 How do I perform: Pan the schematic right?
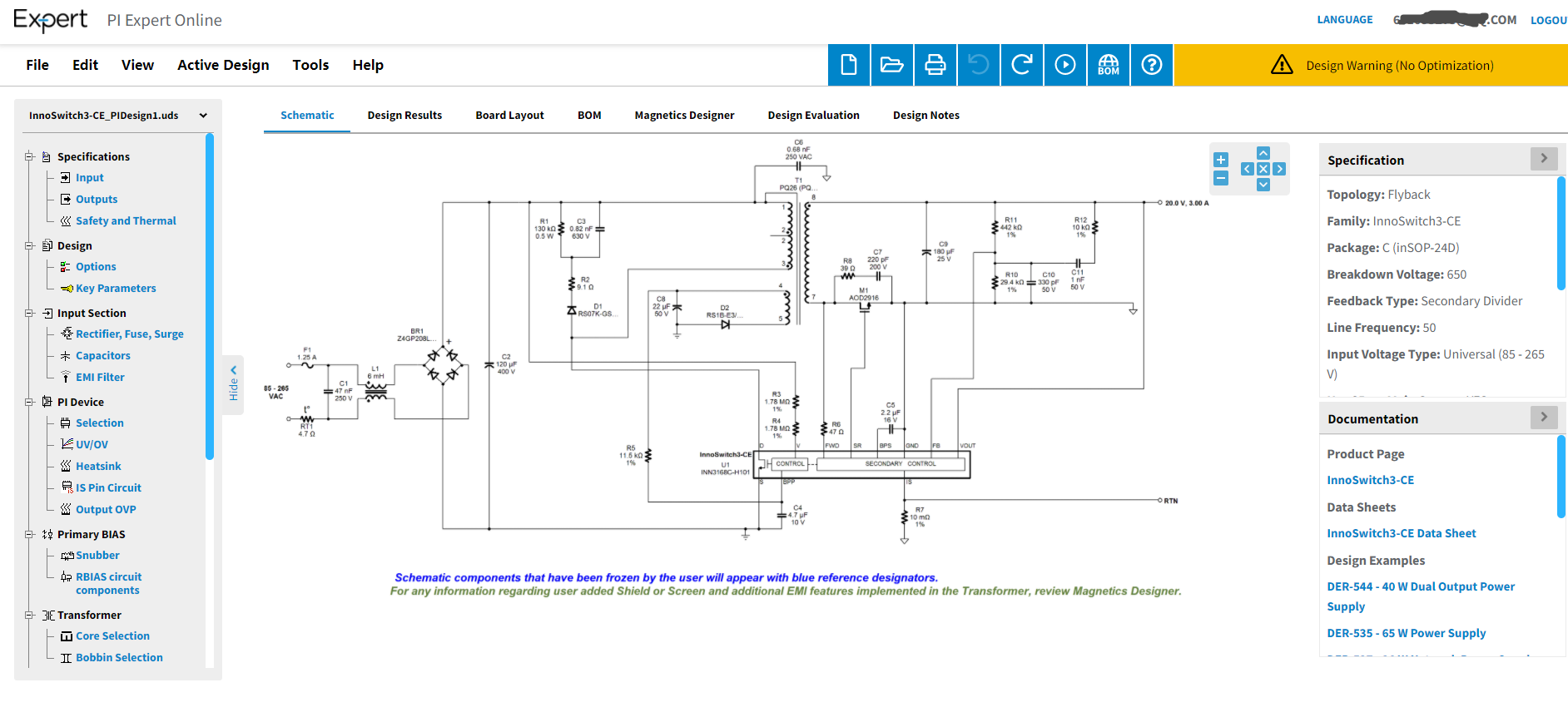point(1280,169)
